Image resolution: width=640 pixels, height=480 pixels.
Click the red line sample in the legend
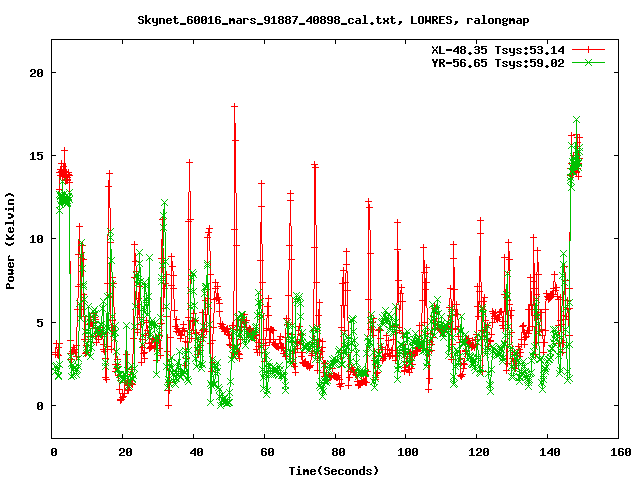[x=588, y=50]
